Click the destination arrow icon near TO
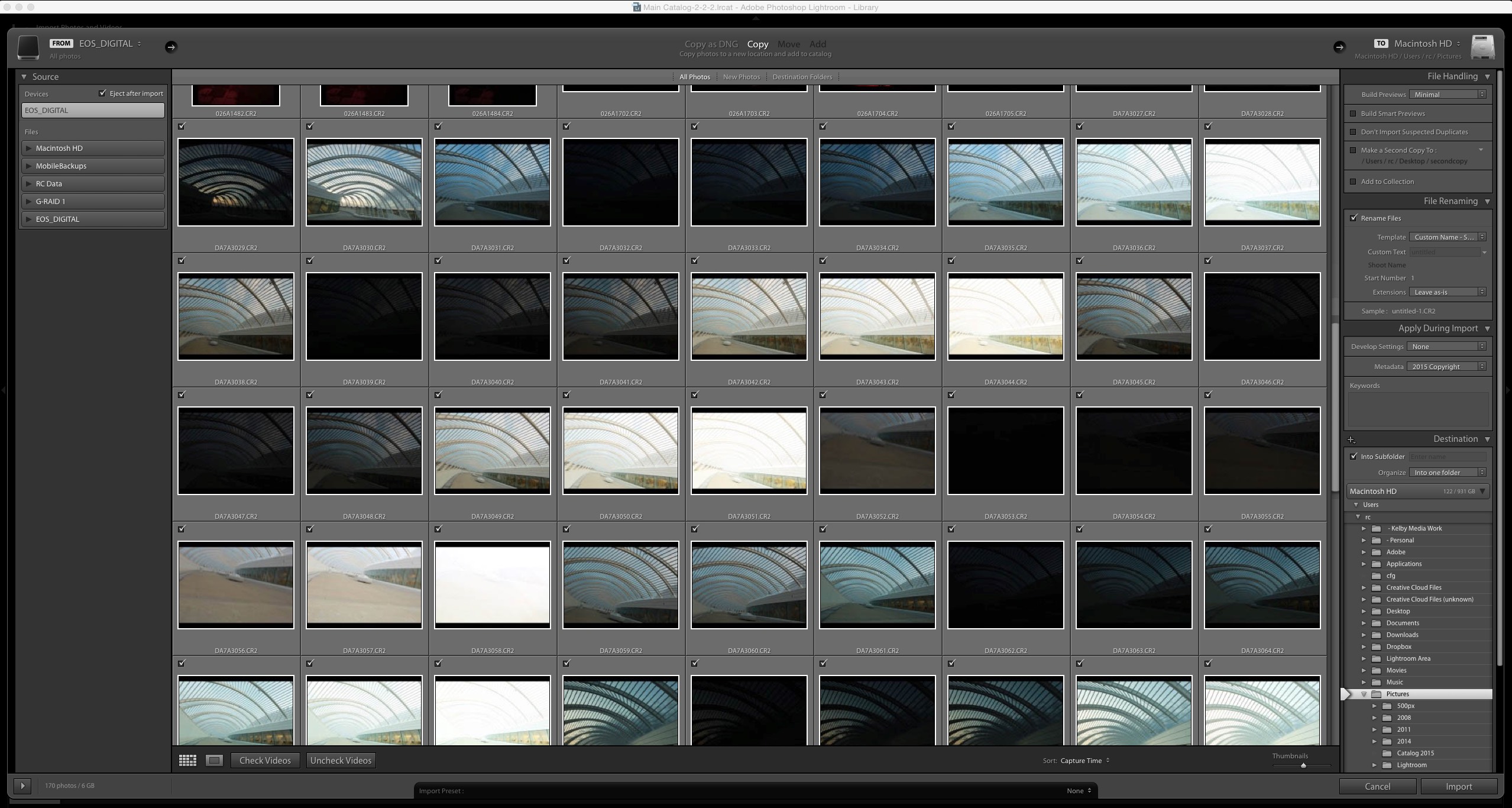This screenshot has height=808, width=1512. coord(1339,47)
